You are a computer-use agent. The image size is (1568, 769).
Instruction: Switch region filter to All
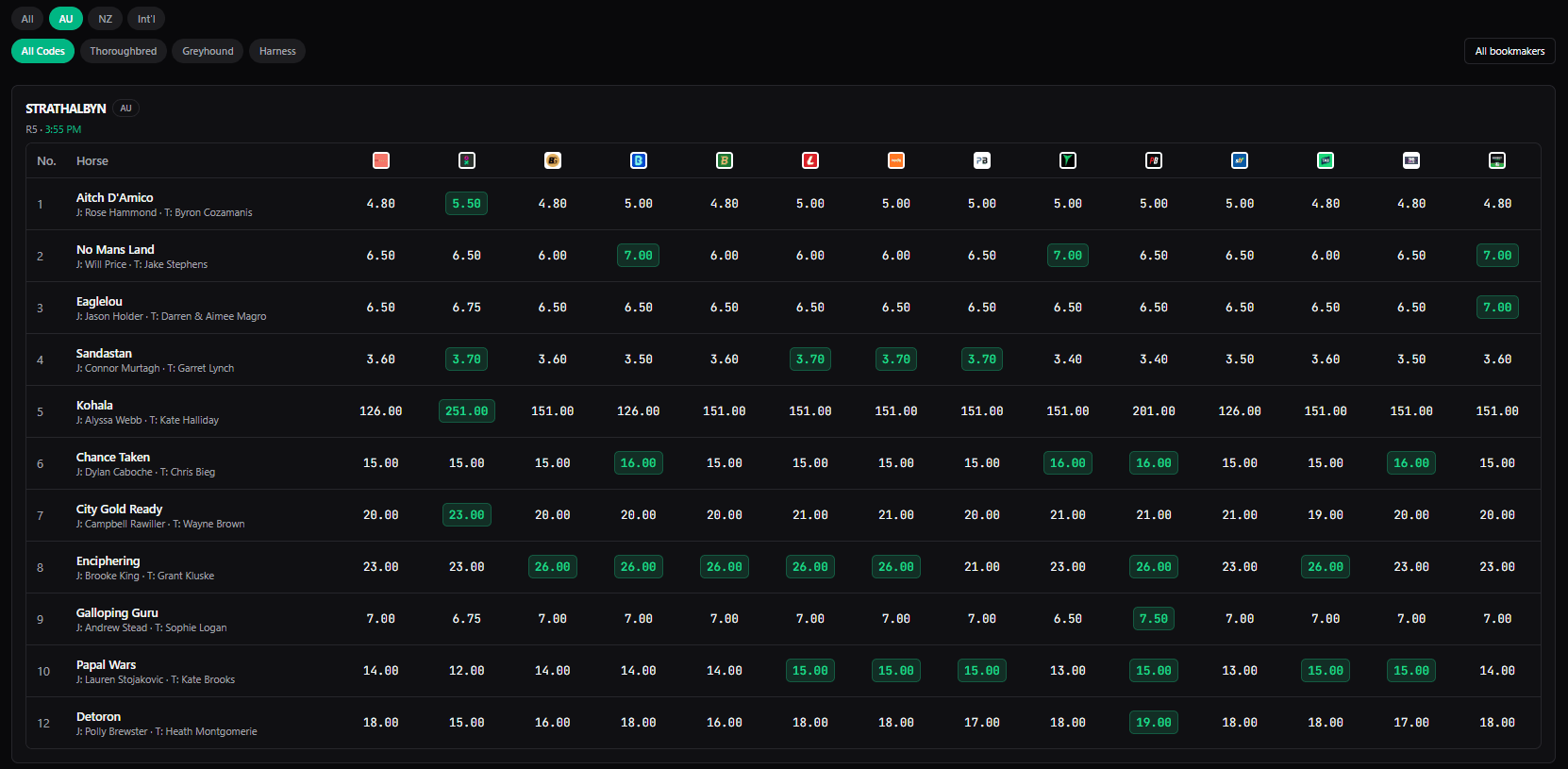click(x=27, y=19)
